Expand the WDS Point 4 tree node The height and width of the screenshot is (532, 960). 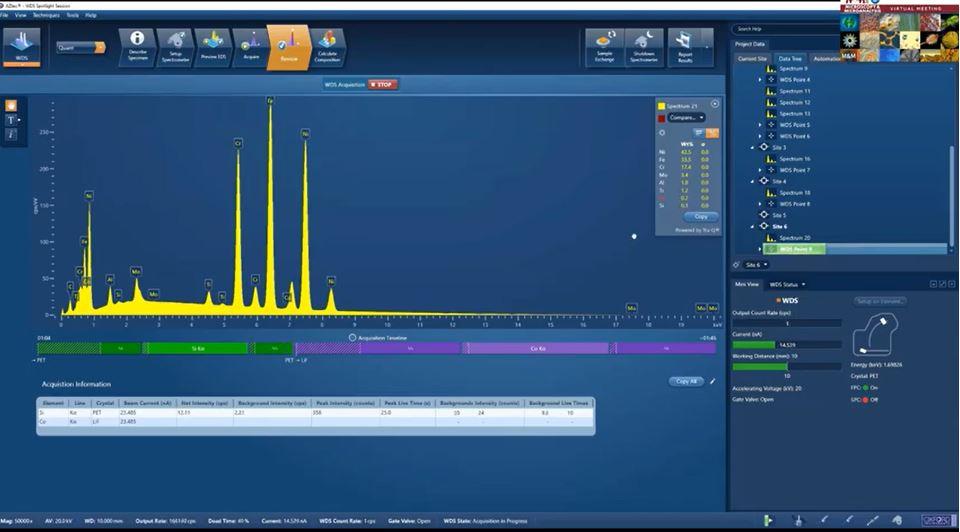tap(760, 79)
